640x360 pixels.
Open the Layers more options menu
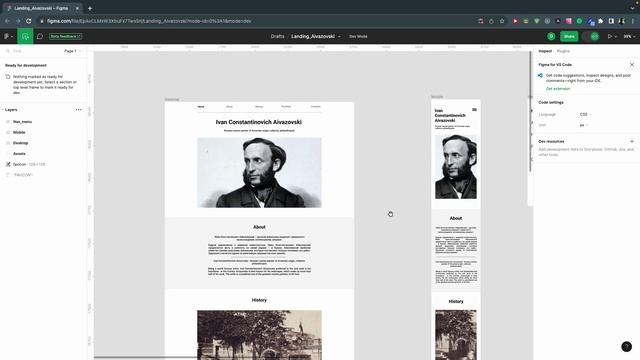tap(78, 110)
